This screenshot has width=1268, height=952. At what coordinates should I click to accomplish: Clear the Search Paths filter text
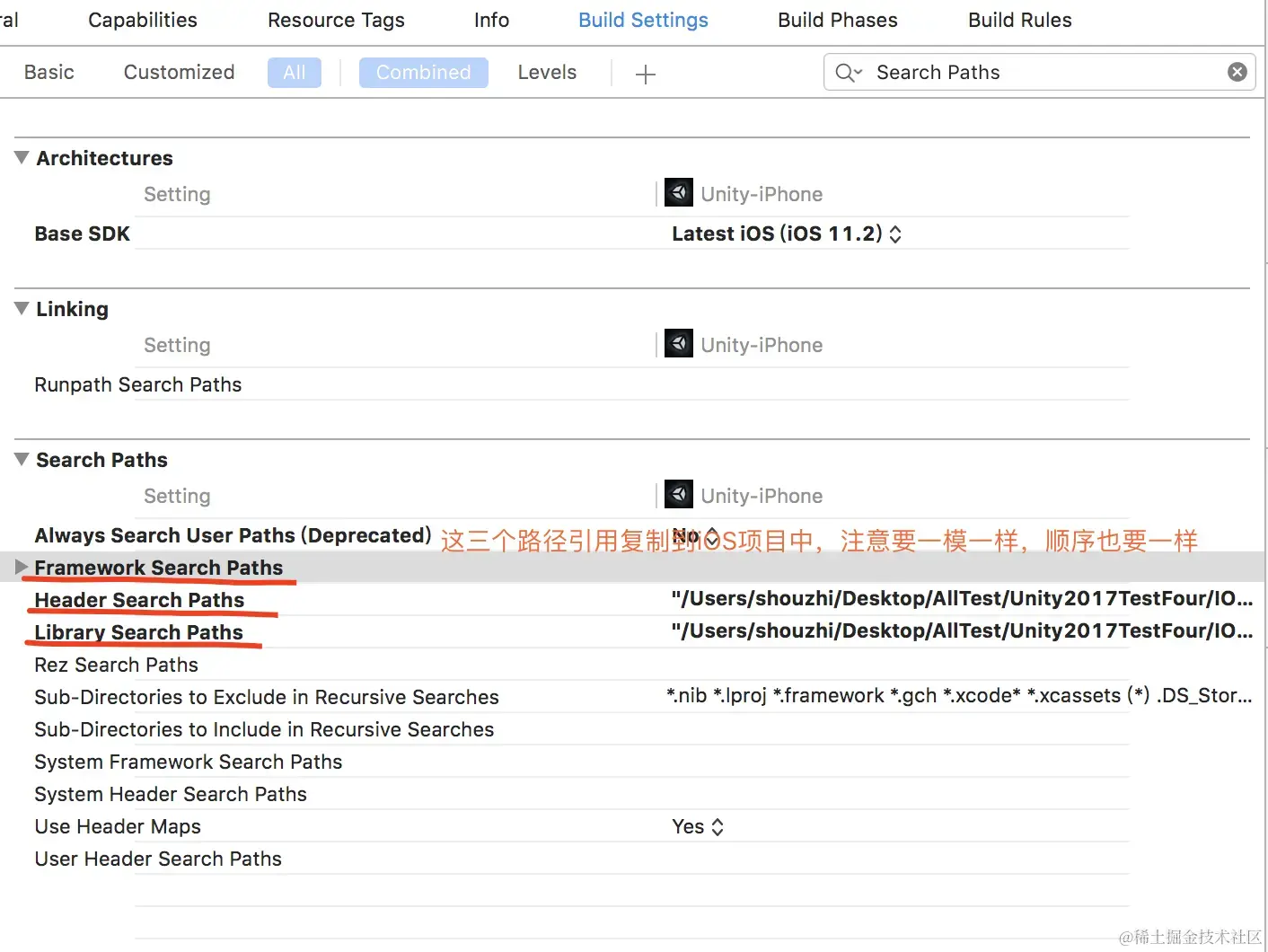tap(1237, 72)
